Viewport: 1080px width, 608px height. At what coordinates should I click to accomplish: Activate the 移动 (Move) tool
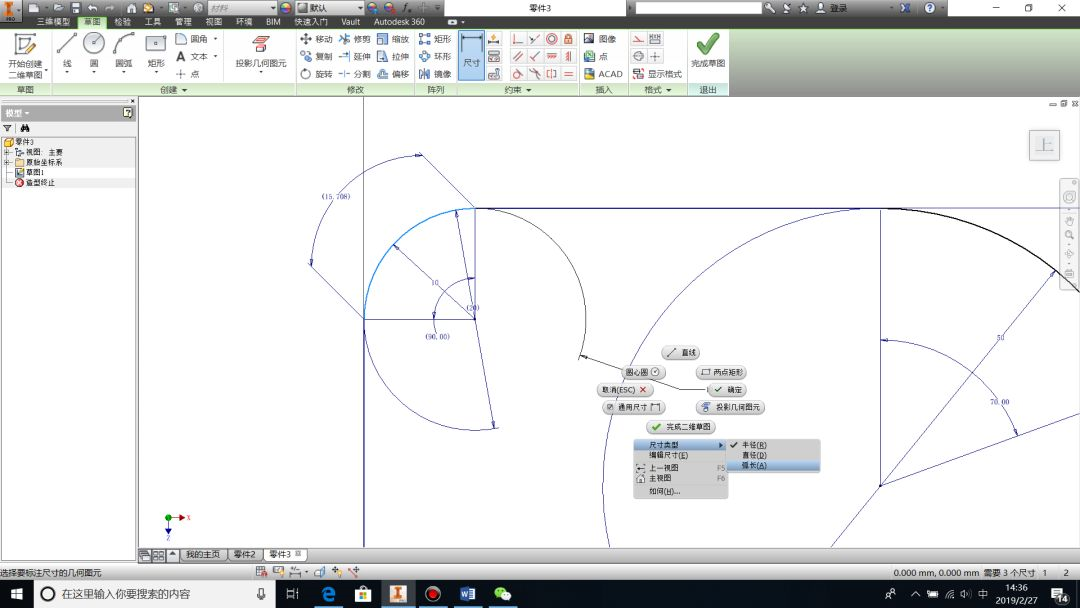click(x=316, y=39)
